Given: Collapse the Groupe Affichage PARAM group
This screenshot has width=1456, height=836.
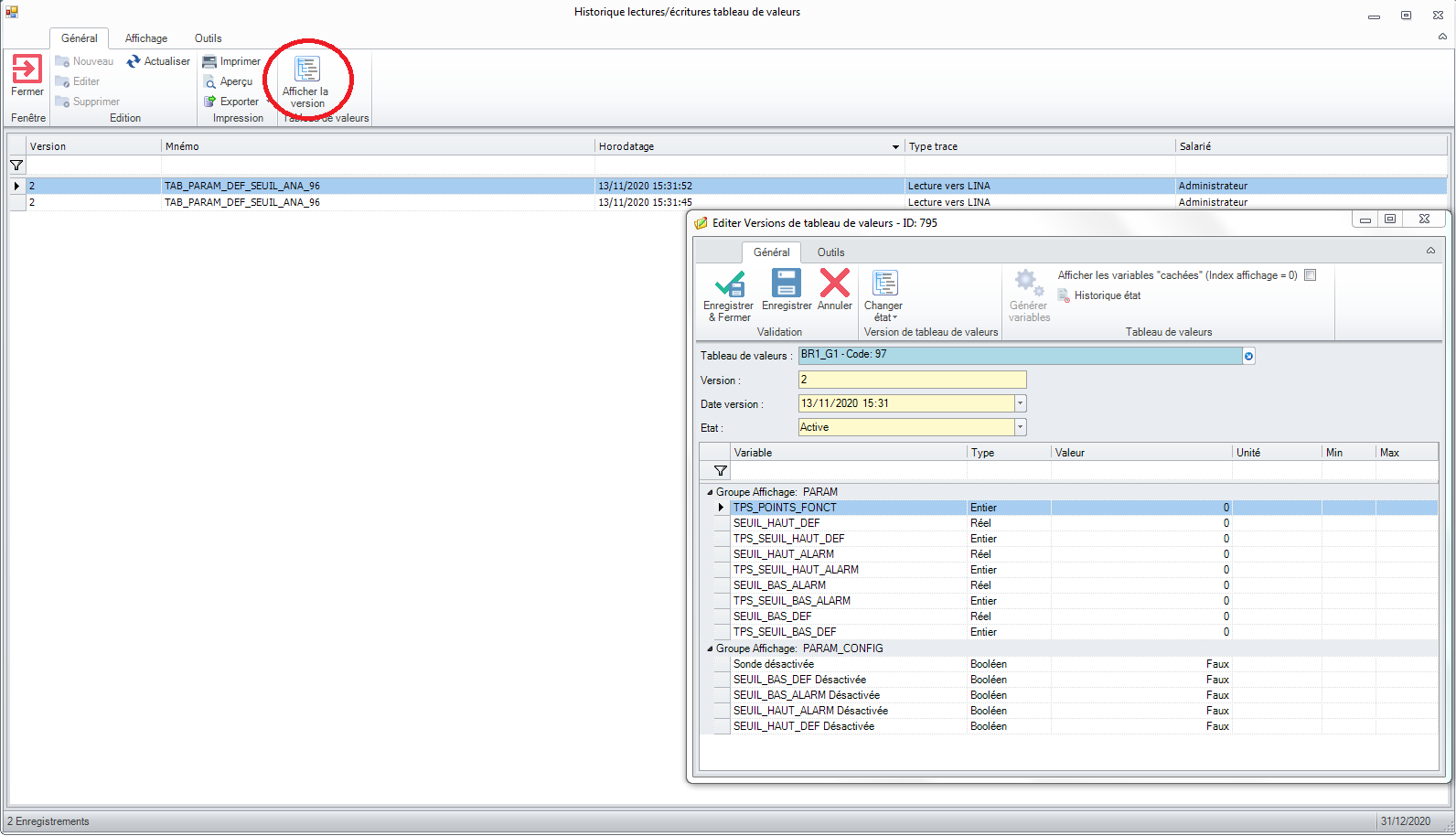Looking at the screenshot, I should (710, 492).
